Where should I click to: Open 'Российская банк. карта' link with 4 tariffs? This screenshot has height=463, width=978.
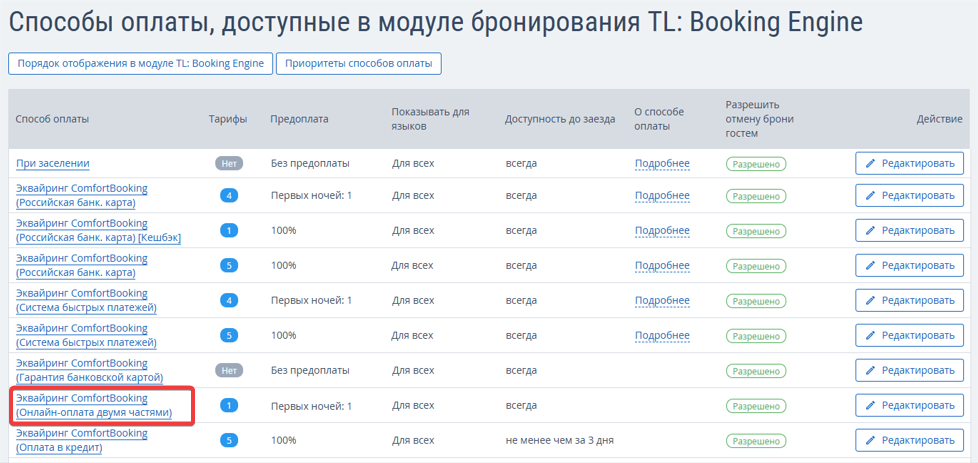[x=82, y=196]
